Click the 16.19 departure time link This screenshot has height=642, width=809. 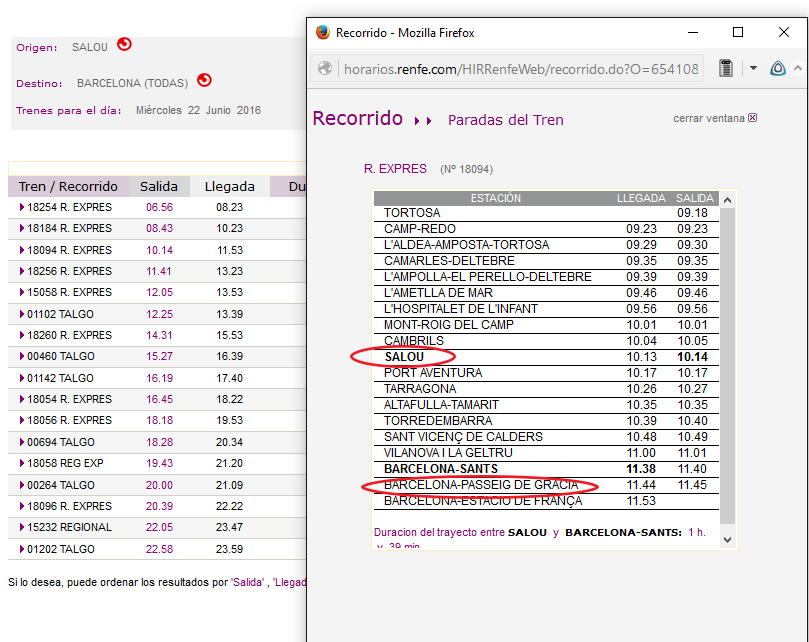[x=159, y=378]
